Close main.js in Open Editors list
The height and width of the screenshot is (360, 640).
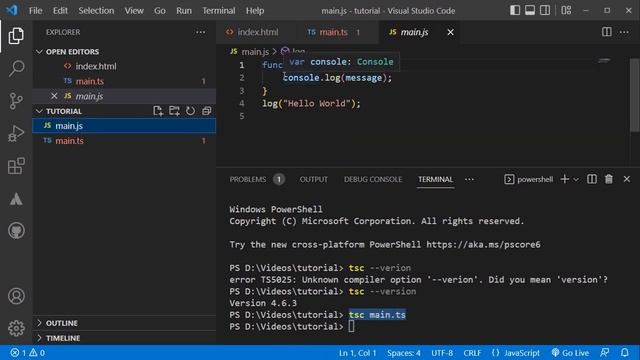tap(54, 96)
